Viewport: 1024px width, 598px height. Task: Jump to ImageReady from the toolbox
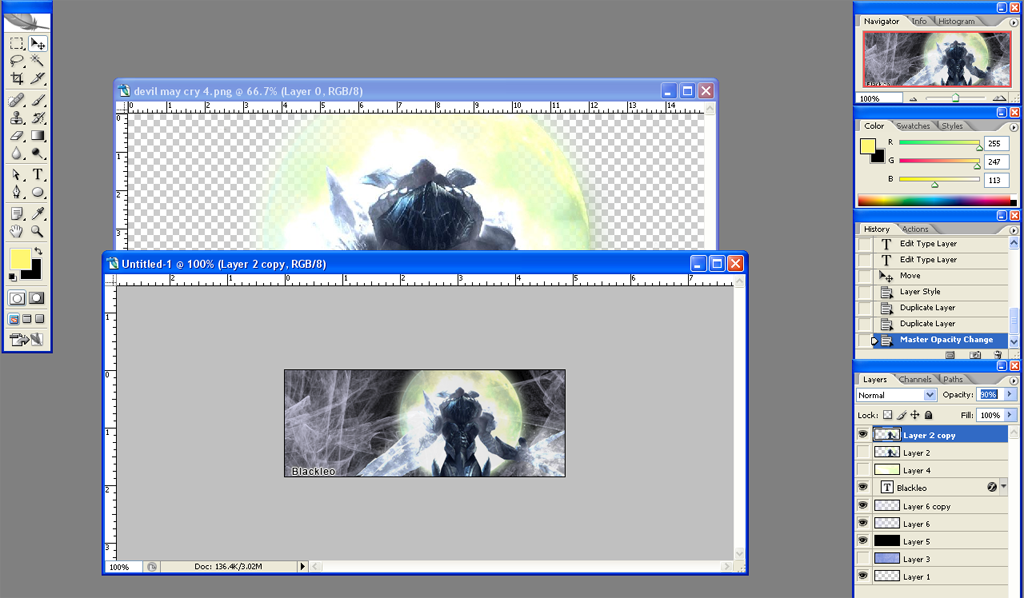click(26, 339)
